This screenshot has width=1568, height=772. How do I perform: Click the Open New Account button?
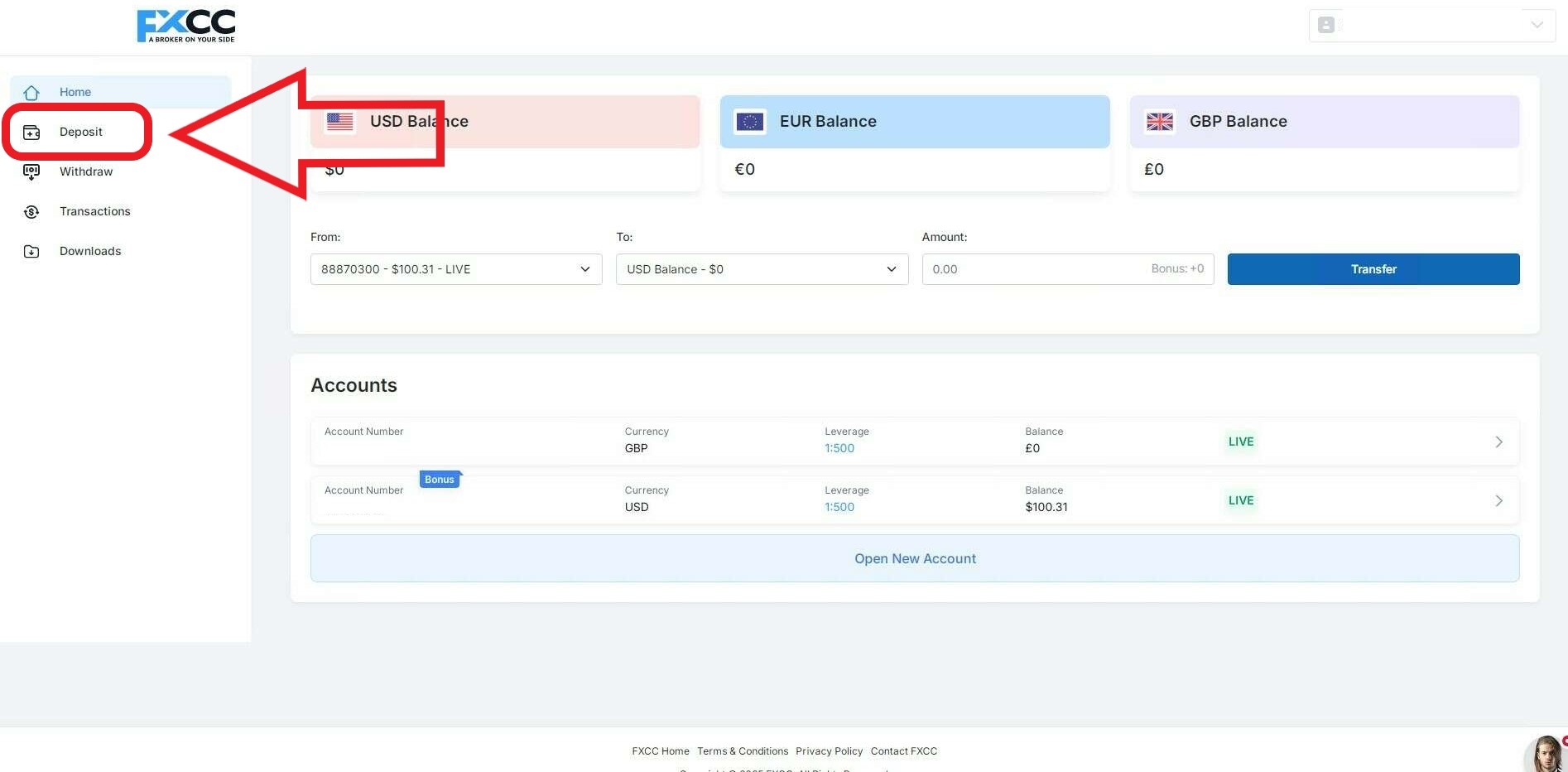(915, 558)
